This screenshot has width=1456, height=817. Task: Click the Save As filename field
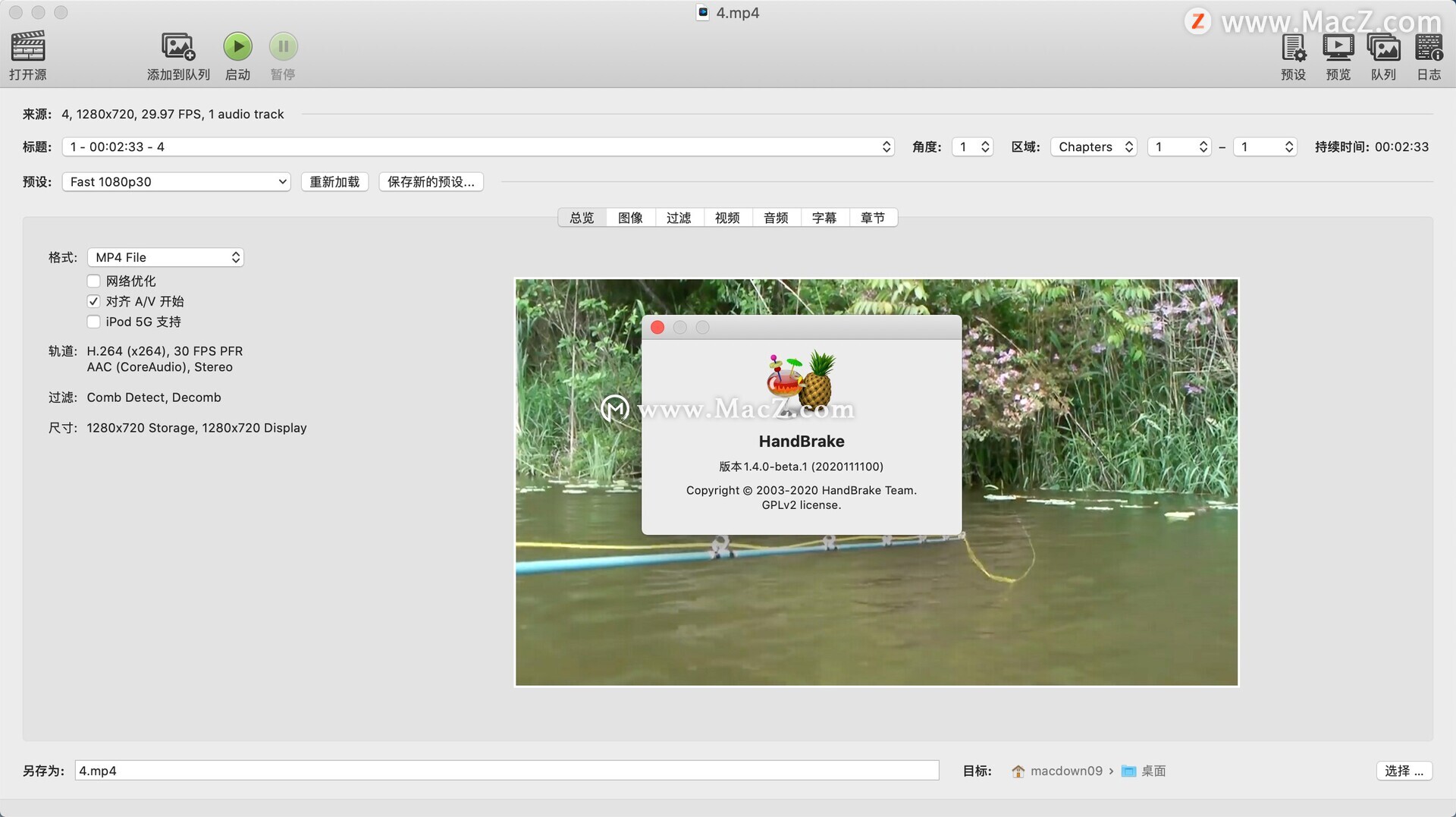click(x=507, y=771)
